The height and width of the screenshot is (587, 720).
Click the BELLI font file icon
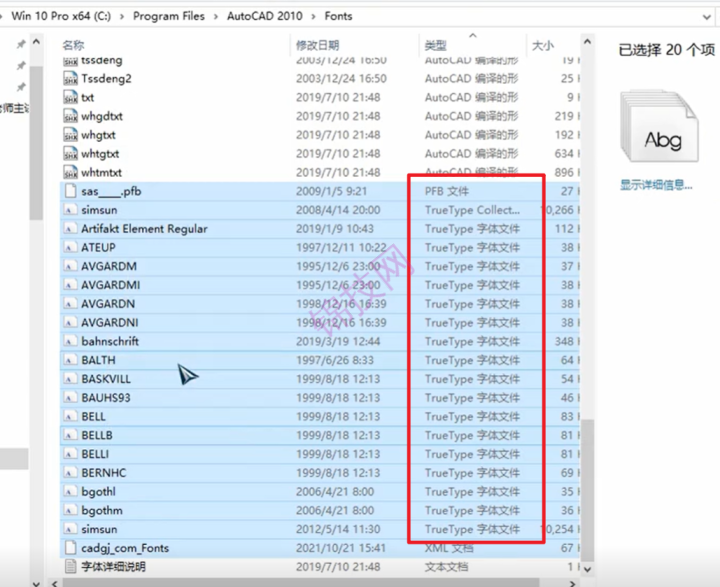click(70, 454)
